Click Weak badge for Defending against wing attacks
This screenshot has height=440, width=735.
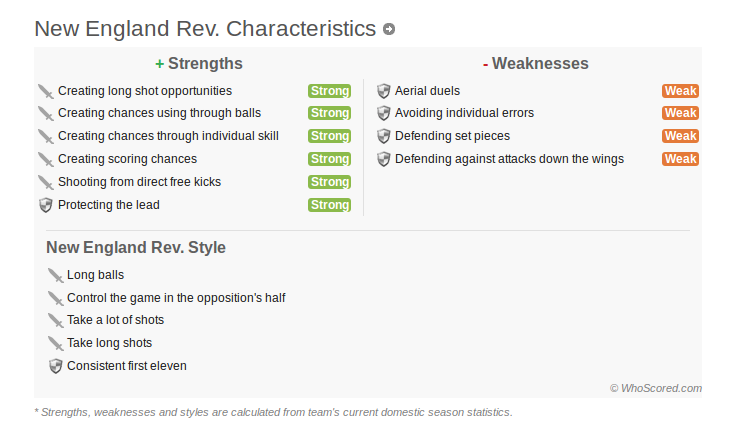pyautogui.click(x=680, y=159)
